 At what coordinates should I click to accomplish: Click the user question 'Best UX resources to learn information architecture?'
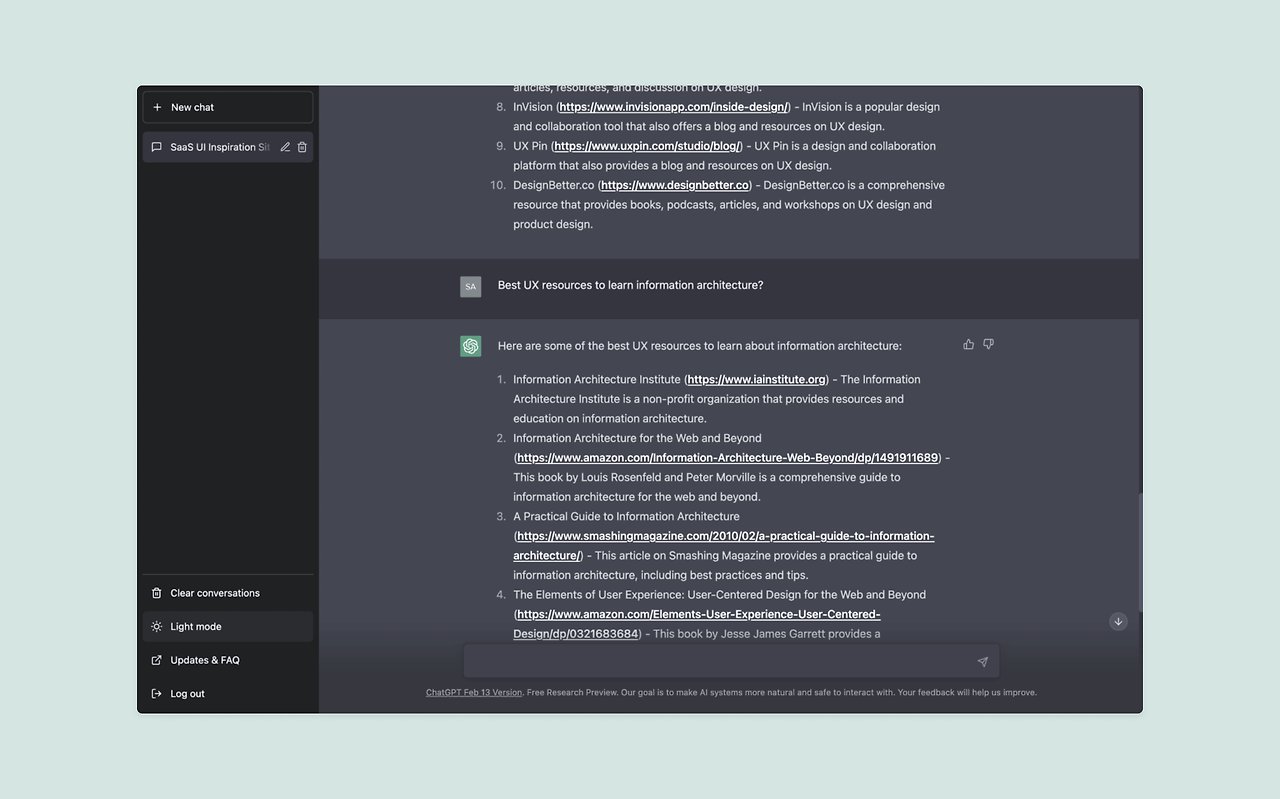click(x=630, y=285)
